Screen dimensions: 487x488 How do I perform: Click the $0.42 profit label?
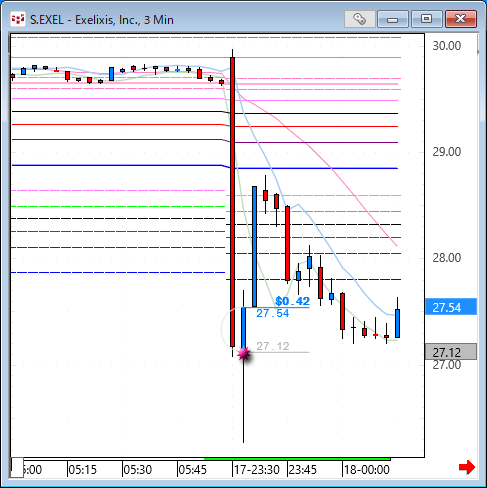(293, 301)
